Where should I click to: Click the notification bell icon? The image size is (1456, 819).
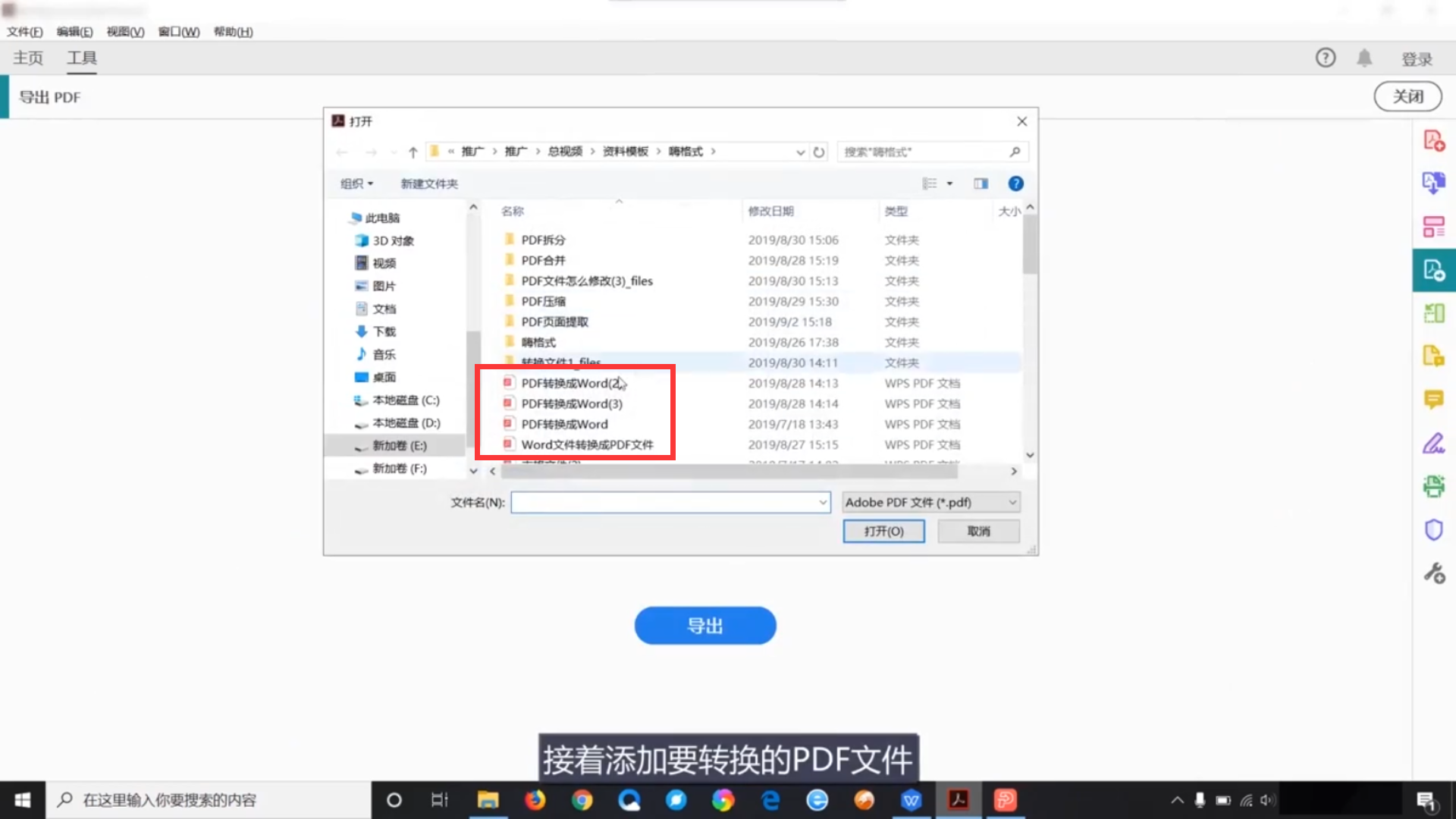1365,58
